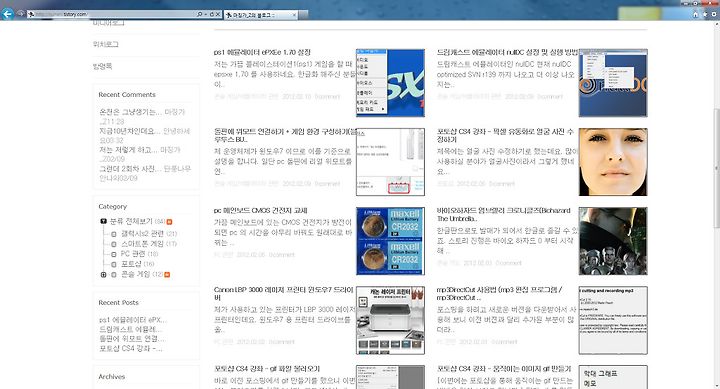This screenshot has height=389, width=720.
Task: Open recent post '돌핀에 위모트 연결...'
Action: pyautogui.click(x=132, y=339)
